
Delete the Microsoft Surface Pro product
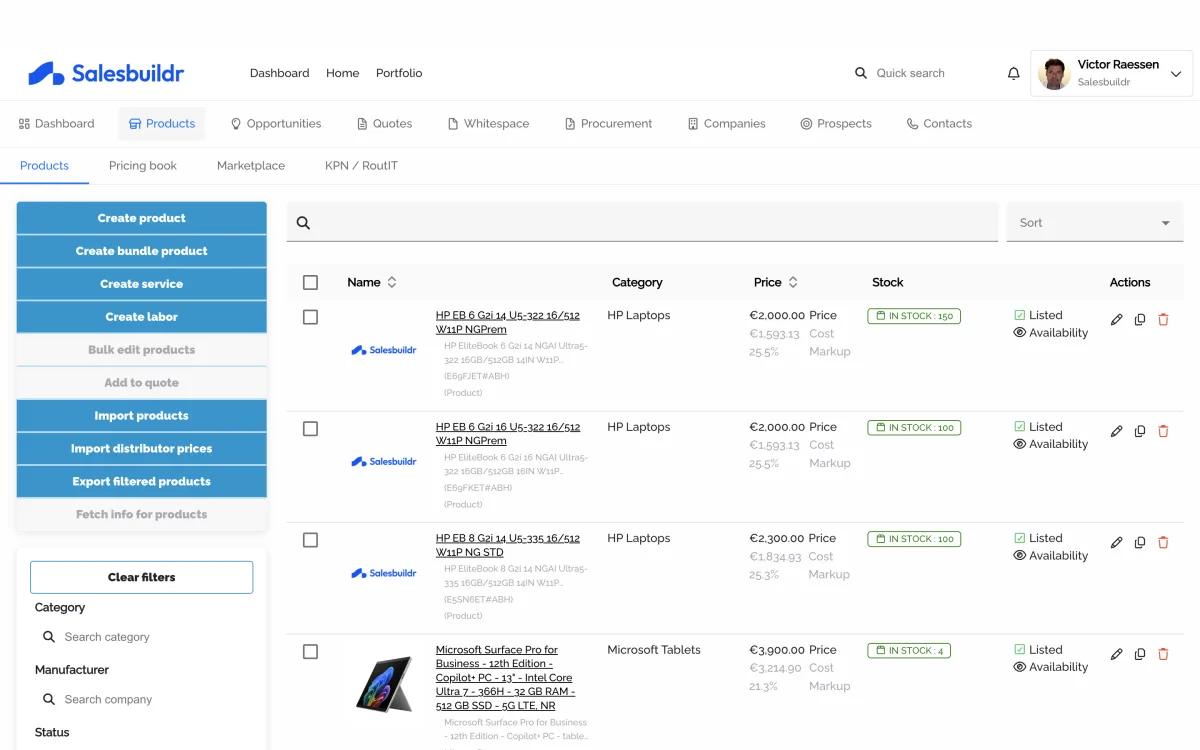pyautogui.click(x=1163, y=654)
